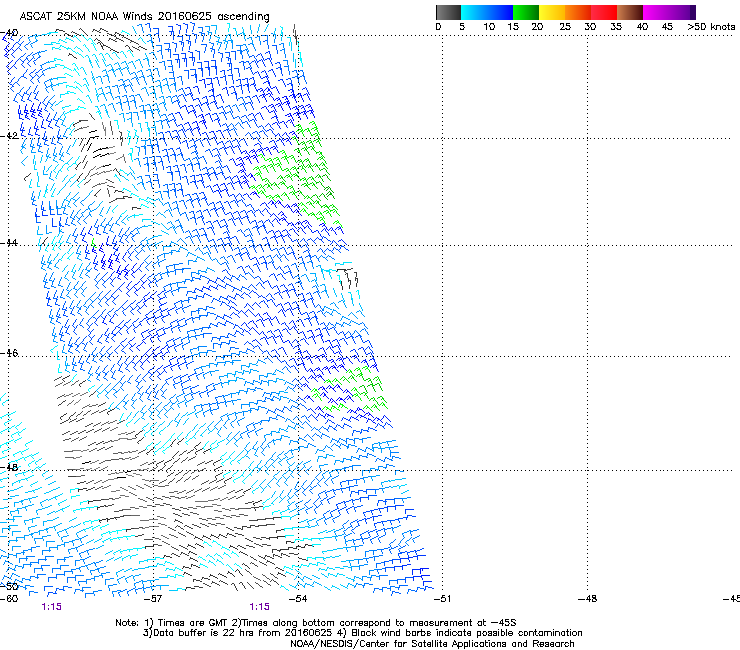Click the cyan-blue 5-15 knots legend gradient

click(x=487, y=12)
